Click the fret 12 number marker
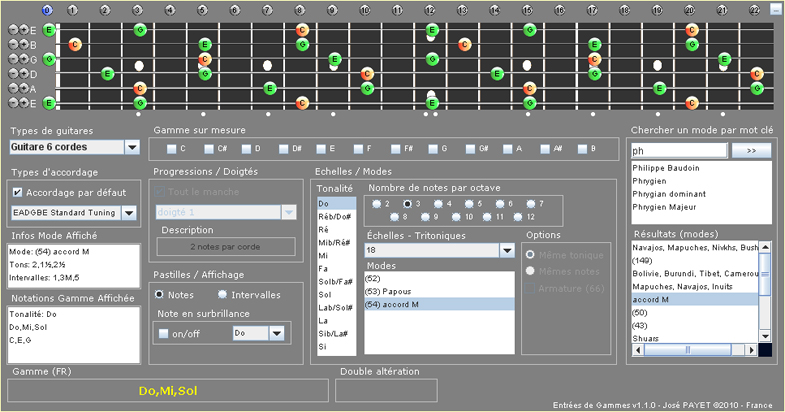Screen dimensions: 785x412 431,10
